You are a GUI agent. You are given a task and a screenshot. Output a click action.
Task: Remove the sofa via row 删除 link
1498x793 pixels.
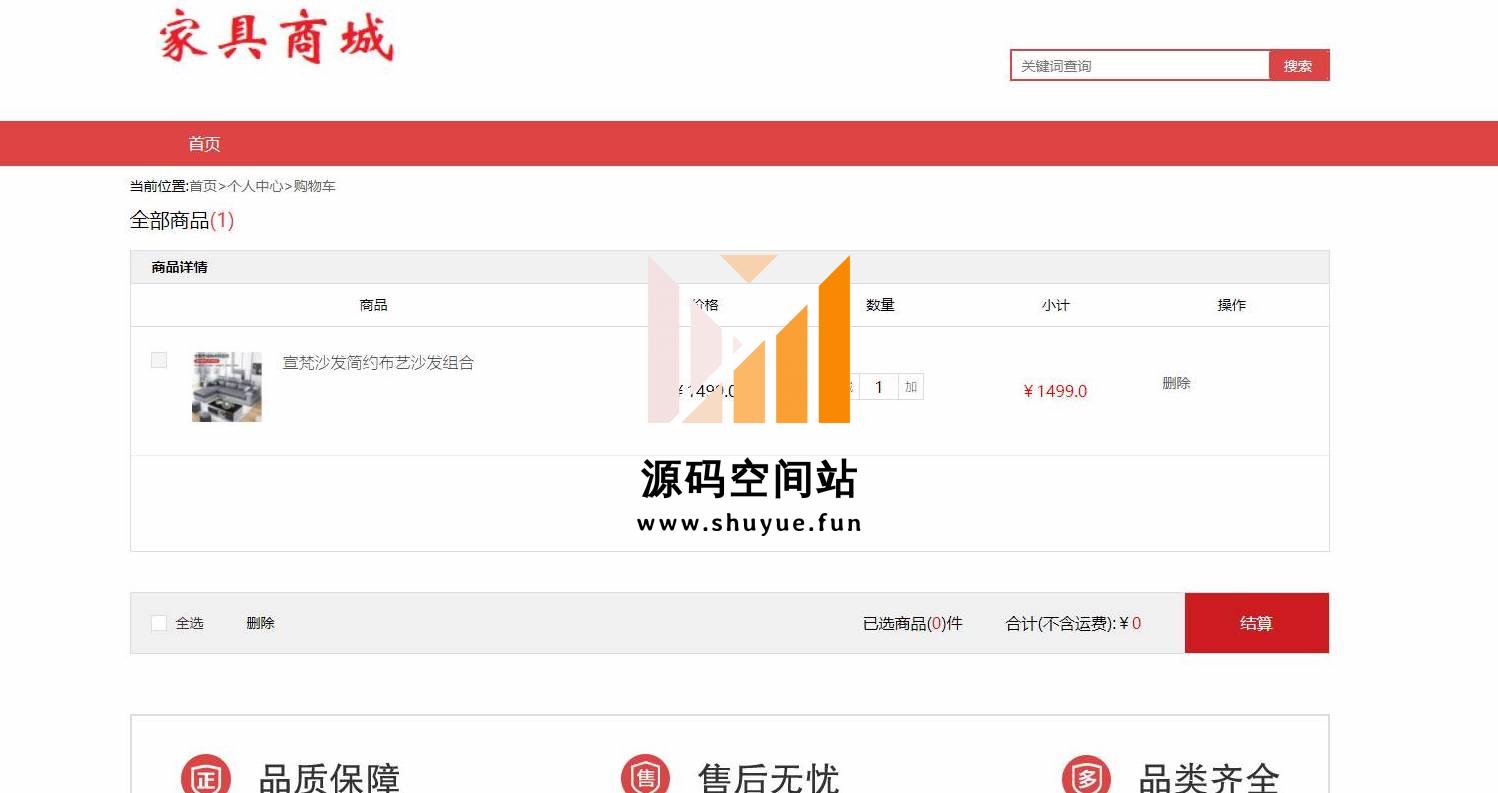(x=1176, y=383)
